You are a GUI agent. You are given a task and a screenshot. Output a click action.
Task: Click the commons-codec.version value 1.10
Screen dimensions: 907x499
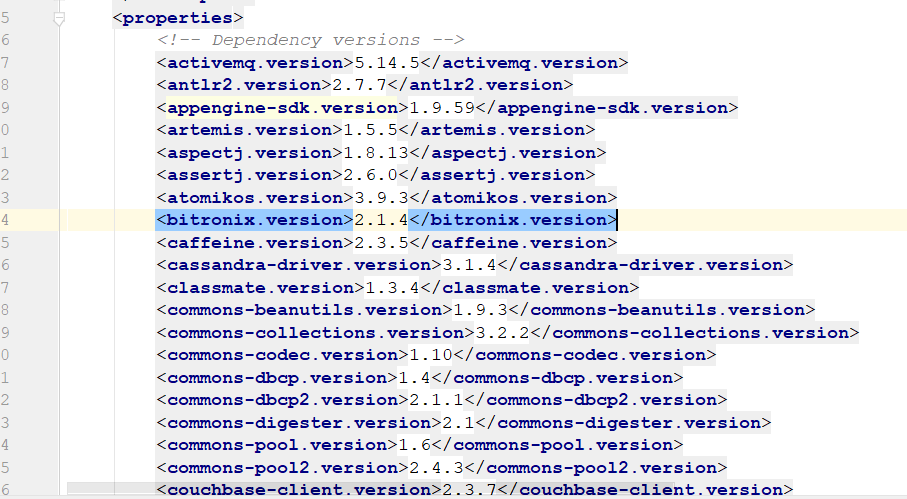431,355
